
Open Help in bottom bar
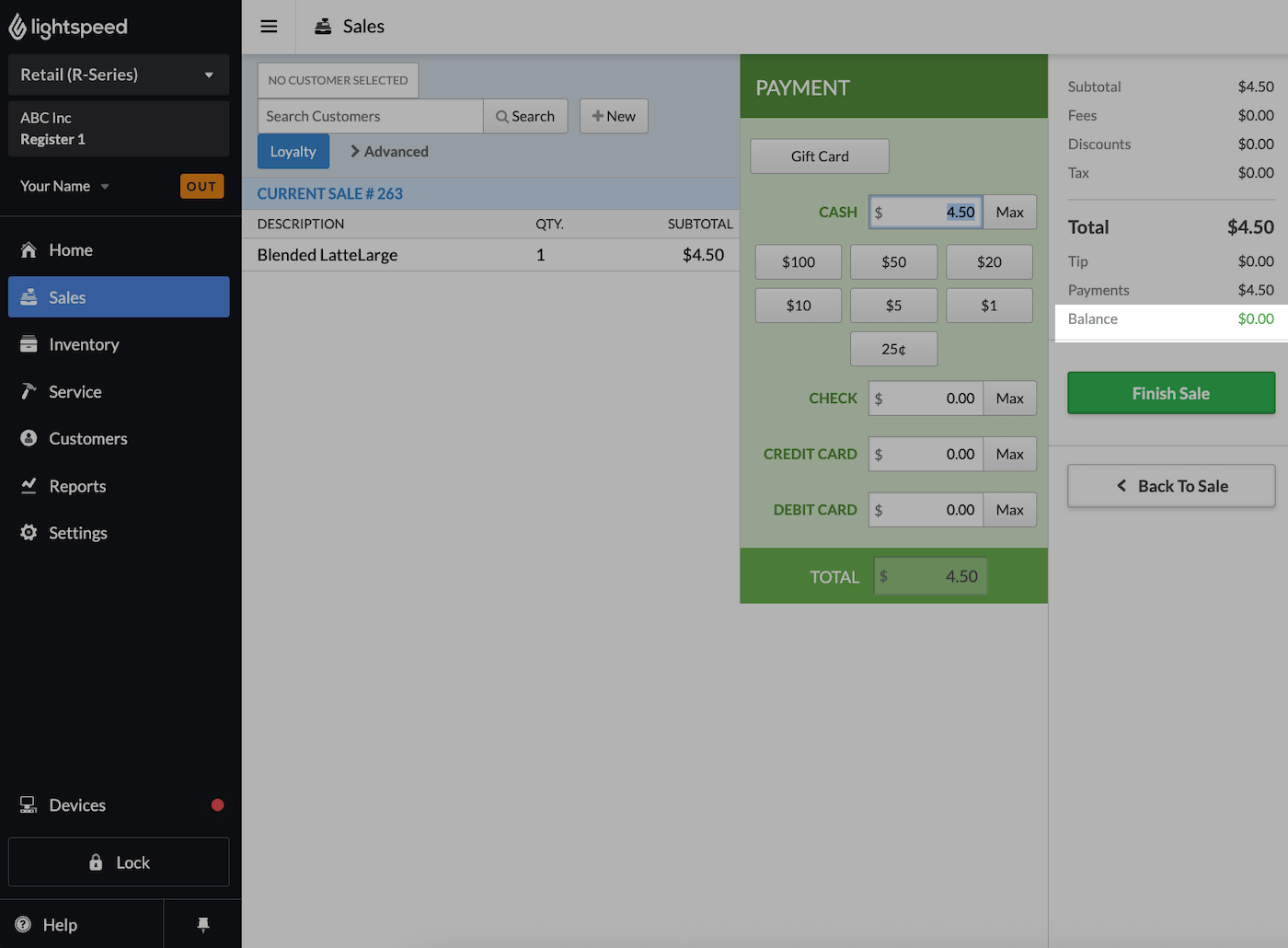pos(60,925)
